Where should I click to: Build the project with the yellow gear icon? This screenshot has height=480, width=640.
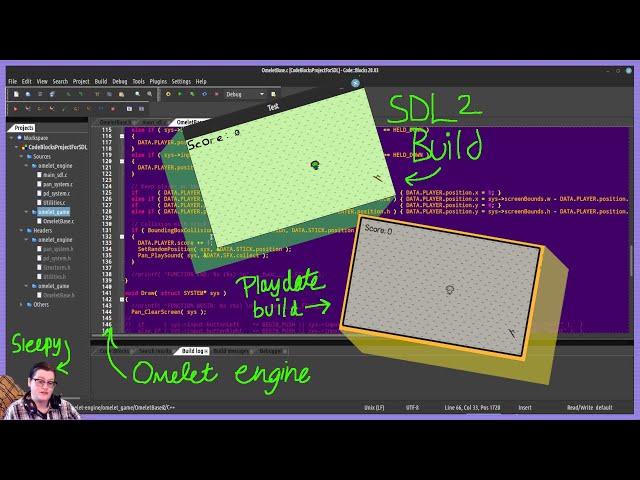(168, 94)
